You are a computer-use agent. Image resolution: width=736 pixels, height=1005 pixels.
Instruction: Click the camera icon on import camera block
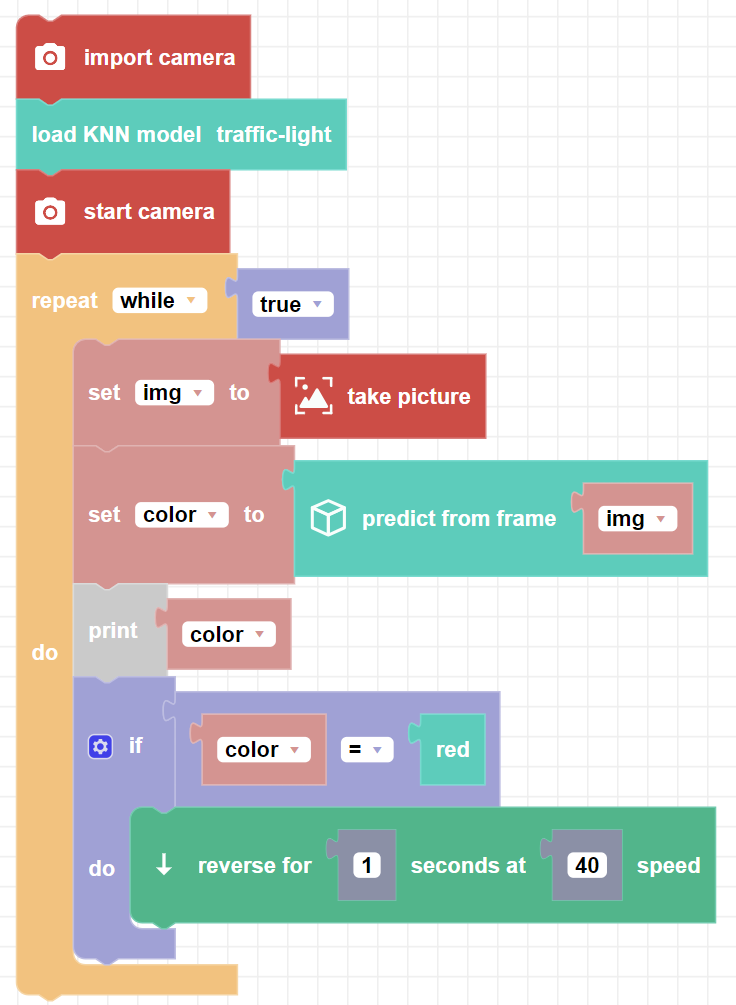tap(50, 57)
